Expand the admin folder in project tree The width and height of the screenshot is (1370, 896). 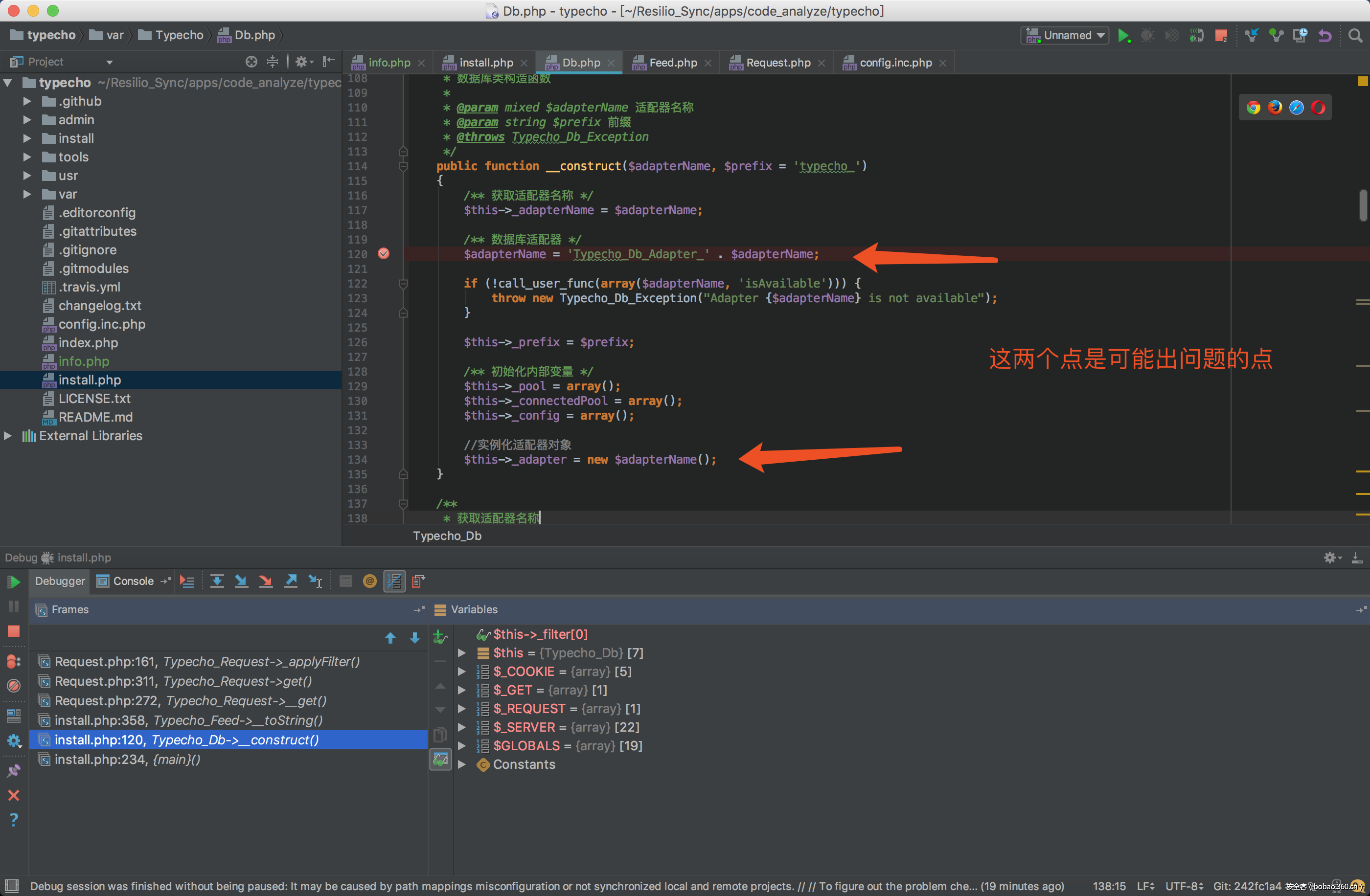tap(27, 120)
